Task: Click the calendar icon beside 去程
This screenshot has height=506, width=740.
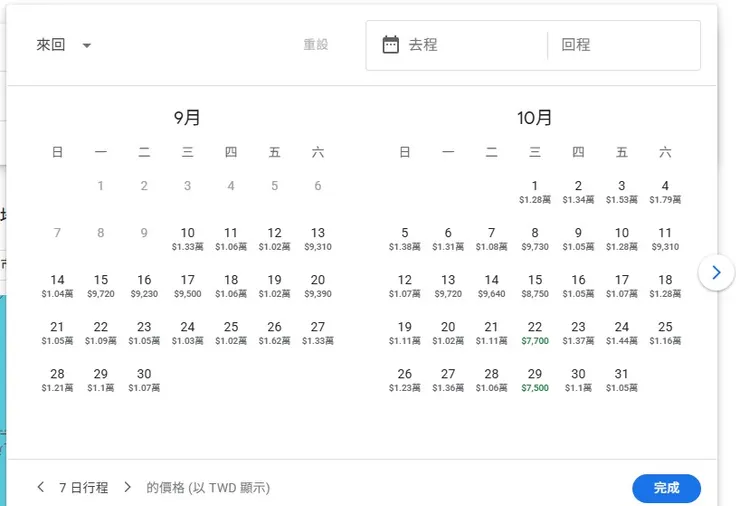Action: click(x=391, y=45)
